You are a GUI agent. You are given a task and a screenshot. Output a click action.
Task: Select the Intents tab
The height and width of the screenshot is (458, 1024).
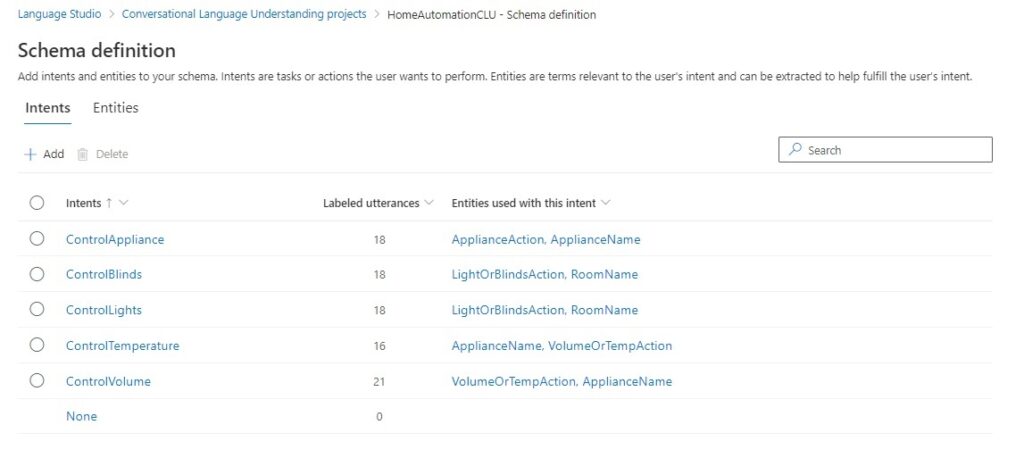coord(47,108)
